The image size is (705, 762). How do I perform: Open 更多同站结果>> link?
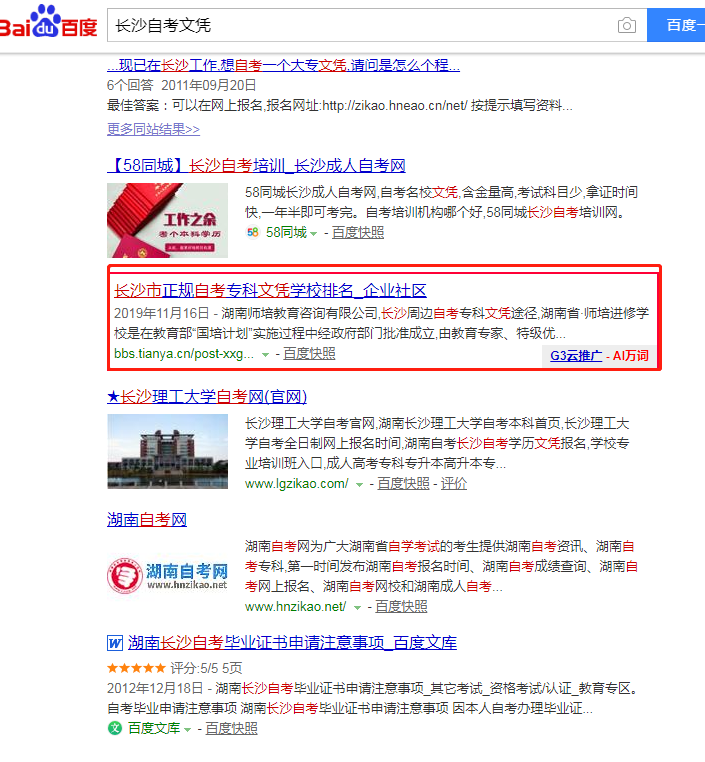153,129
